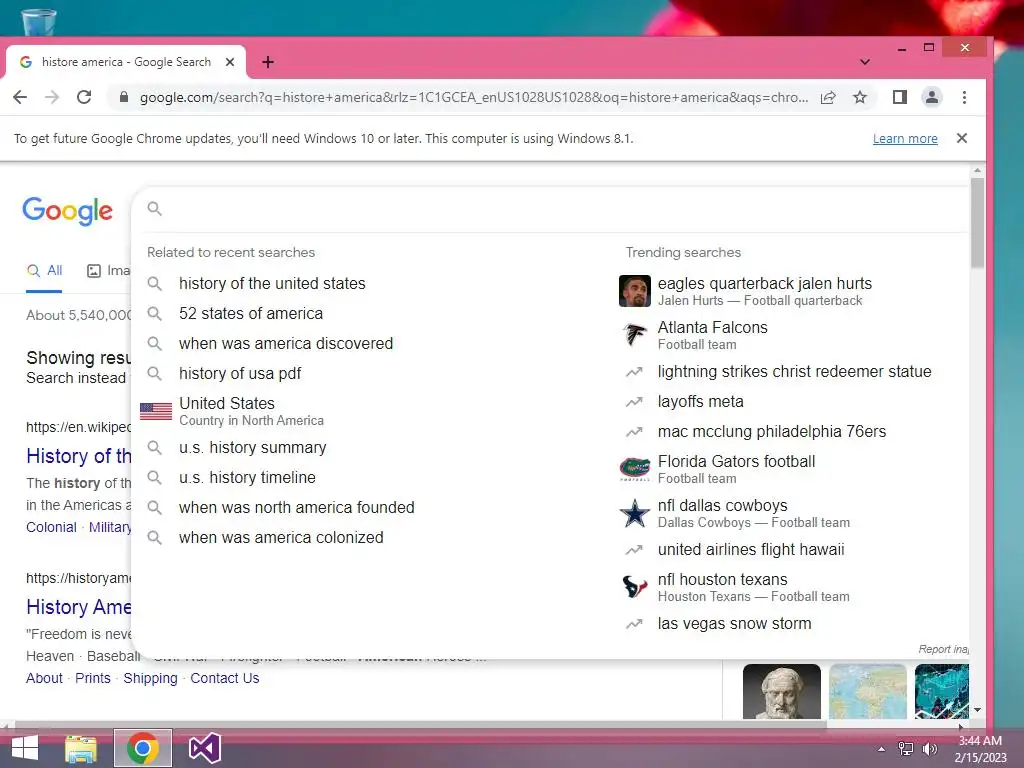Viewport: 1024px width, 768px height.
Task: Show hidden tray icons arrow
Action: click(881, 749)
